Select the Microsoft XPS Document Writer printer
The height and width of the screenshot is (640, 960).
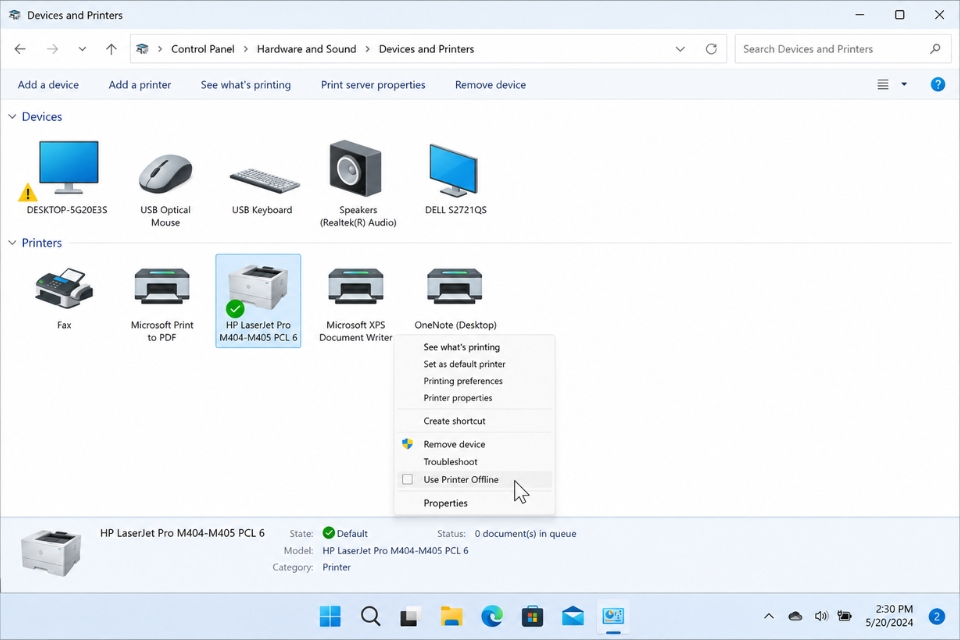(x=356, y=286)
